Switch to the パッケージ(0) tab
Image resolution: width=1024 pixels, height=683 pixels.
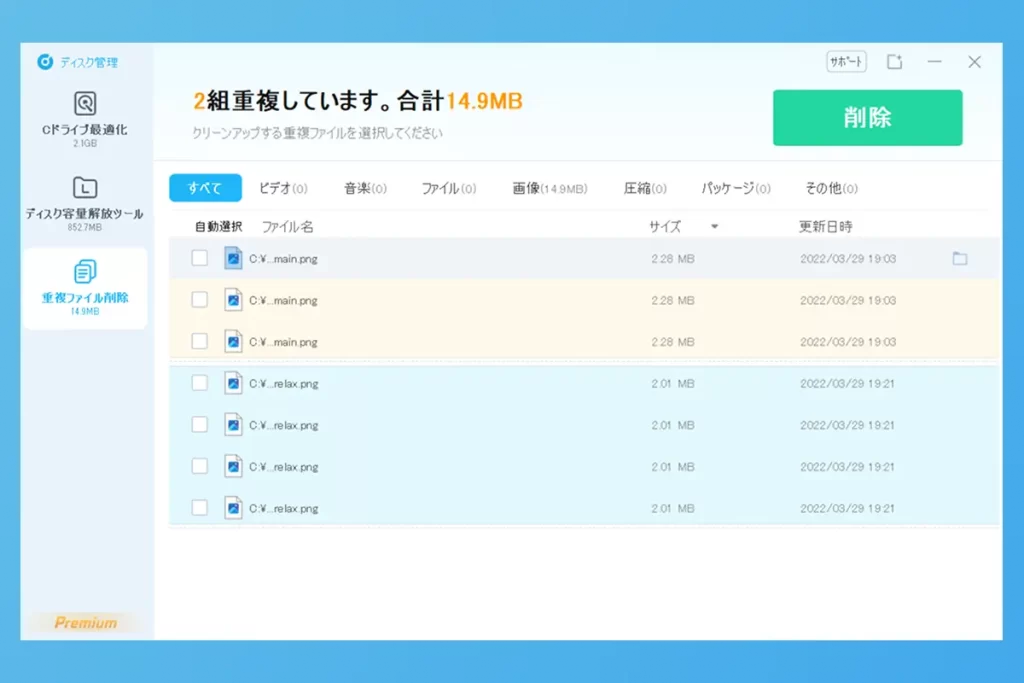pyautogui.click(x=736, y=188)
